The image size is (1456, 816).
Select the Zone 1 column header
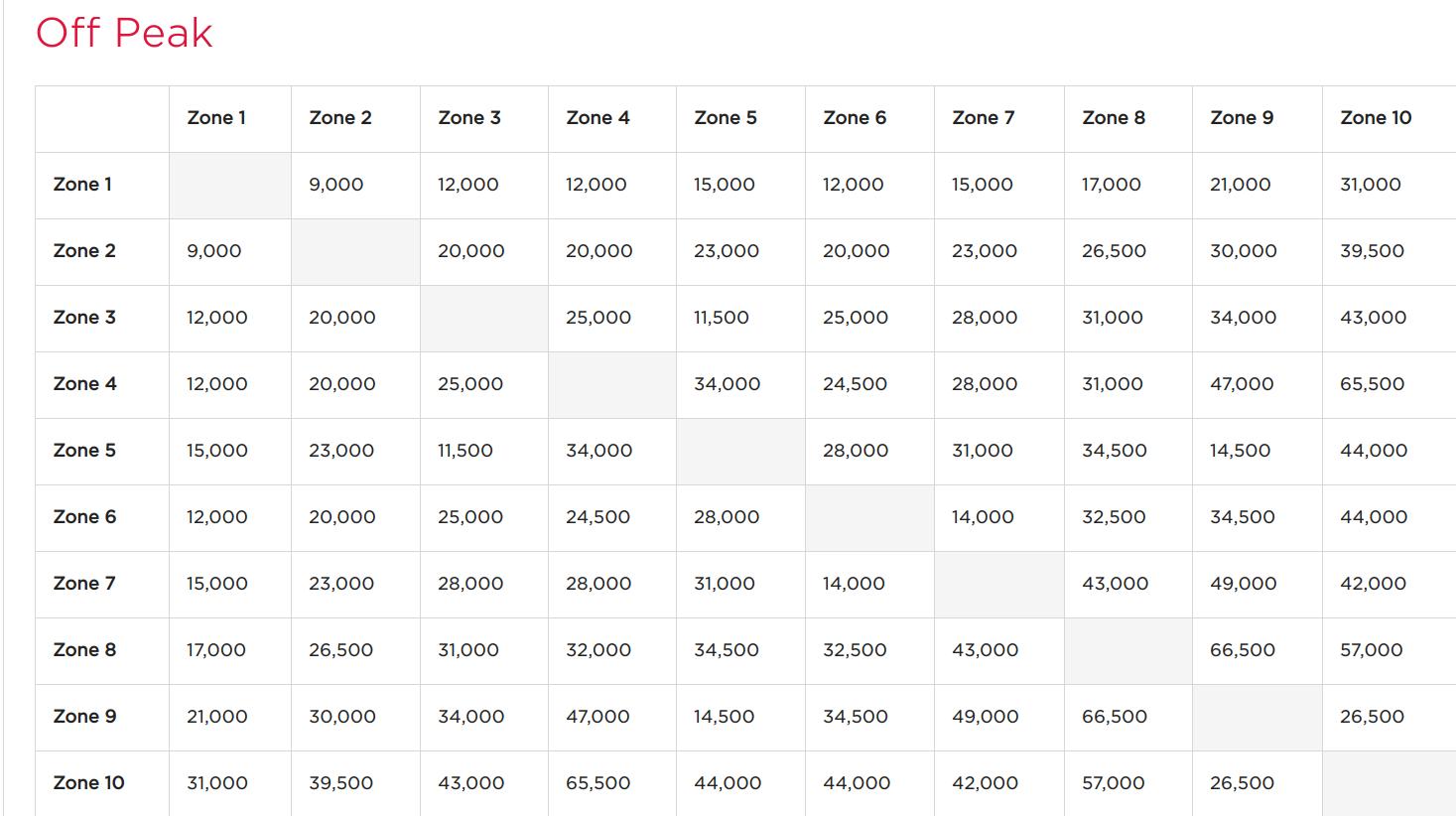pyautogui.click(x=216, y=118)
